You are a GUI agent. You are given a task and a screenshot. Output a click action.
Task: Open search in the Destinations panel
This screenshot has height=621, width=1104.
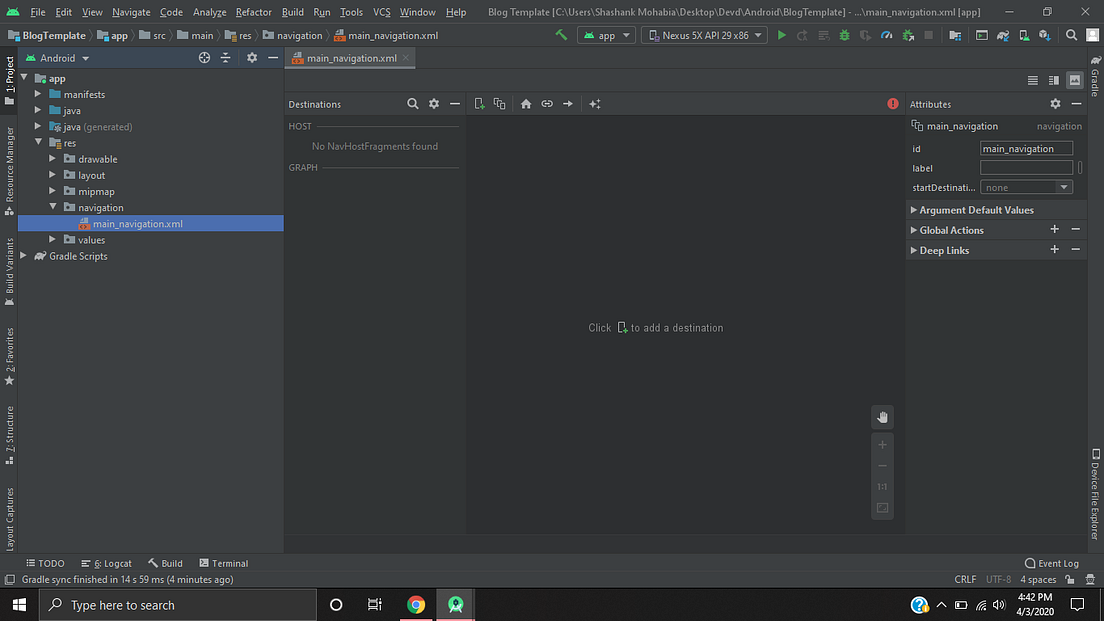413,103
